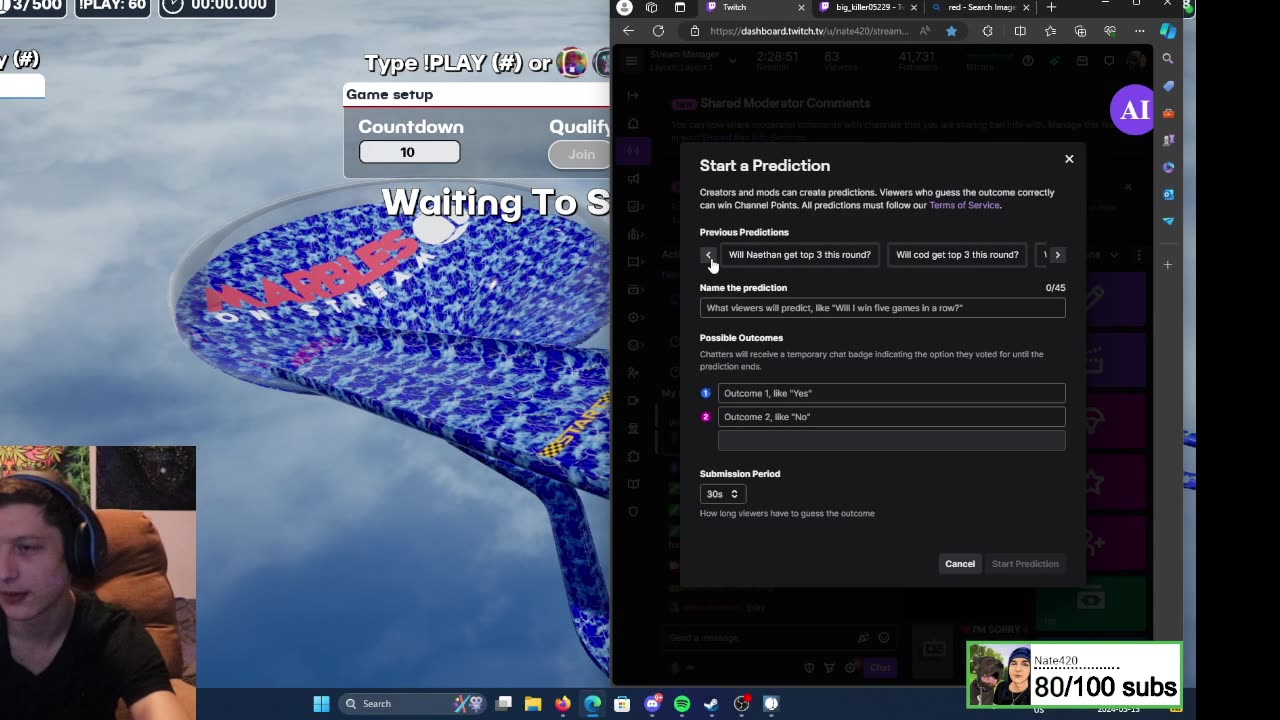Viewport: 1280px width, 720px height.
Task: Open Edge favorites list
Action: 1050,31
